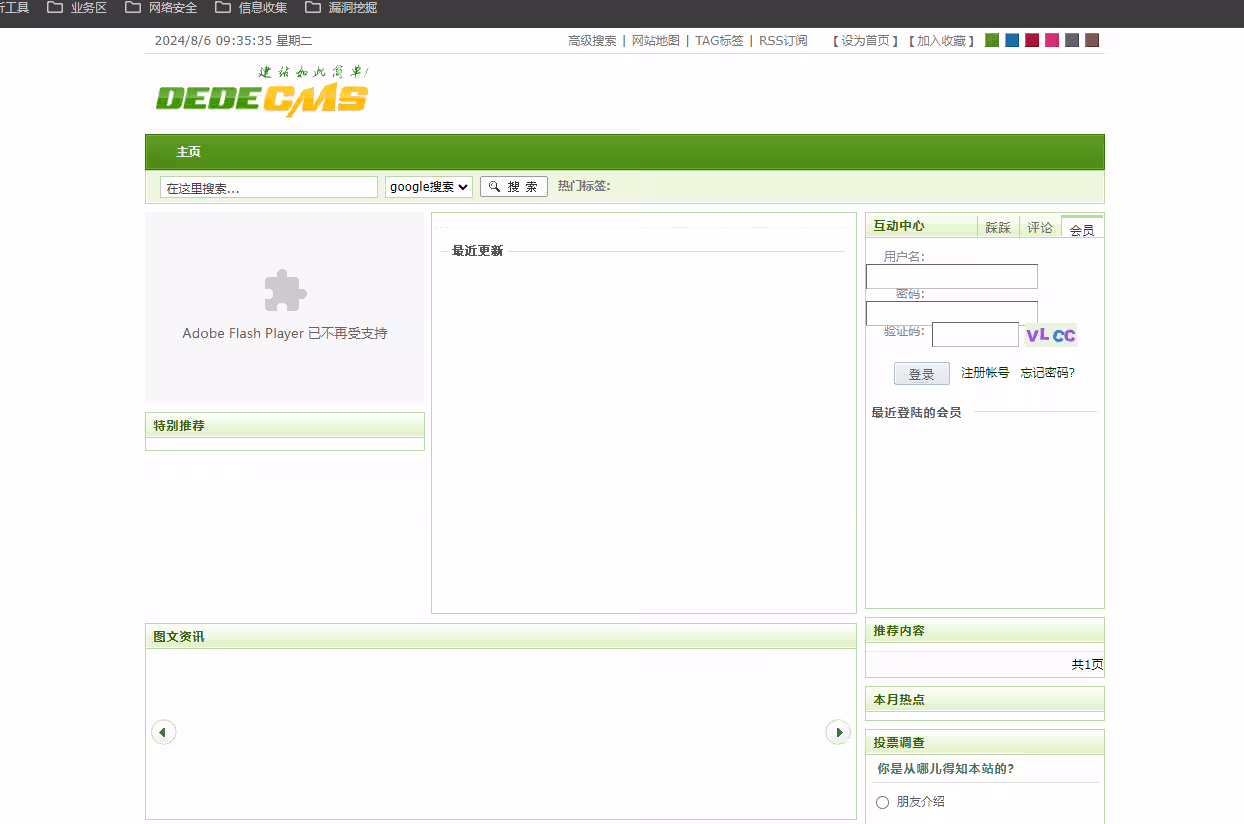Choose the blue theme color swatch
1244x824 pixels.
click(1012, 41)
